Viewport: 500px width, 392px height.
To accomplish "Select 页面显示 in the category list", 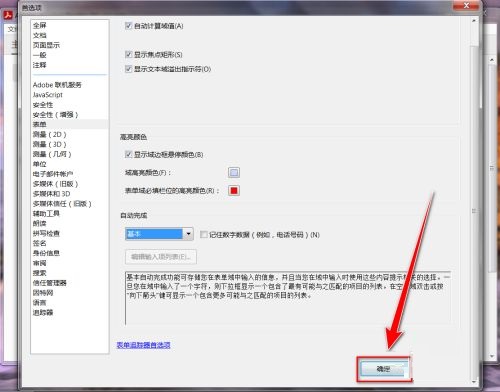I will coord(46,45).
